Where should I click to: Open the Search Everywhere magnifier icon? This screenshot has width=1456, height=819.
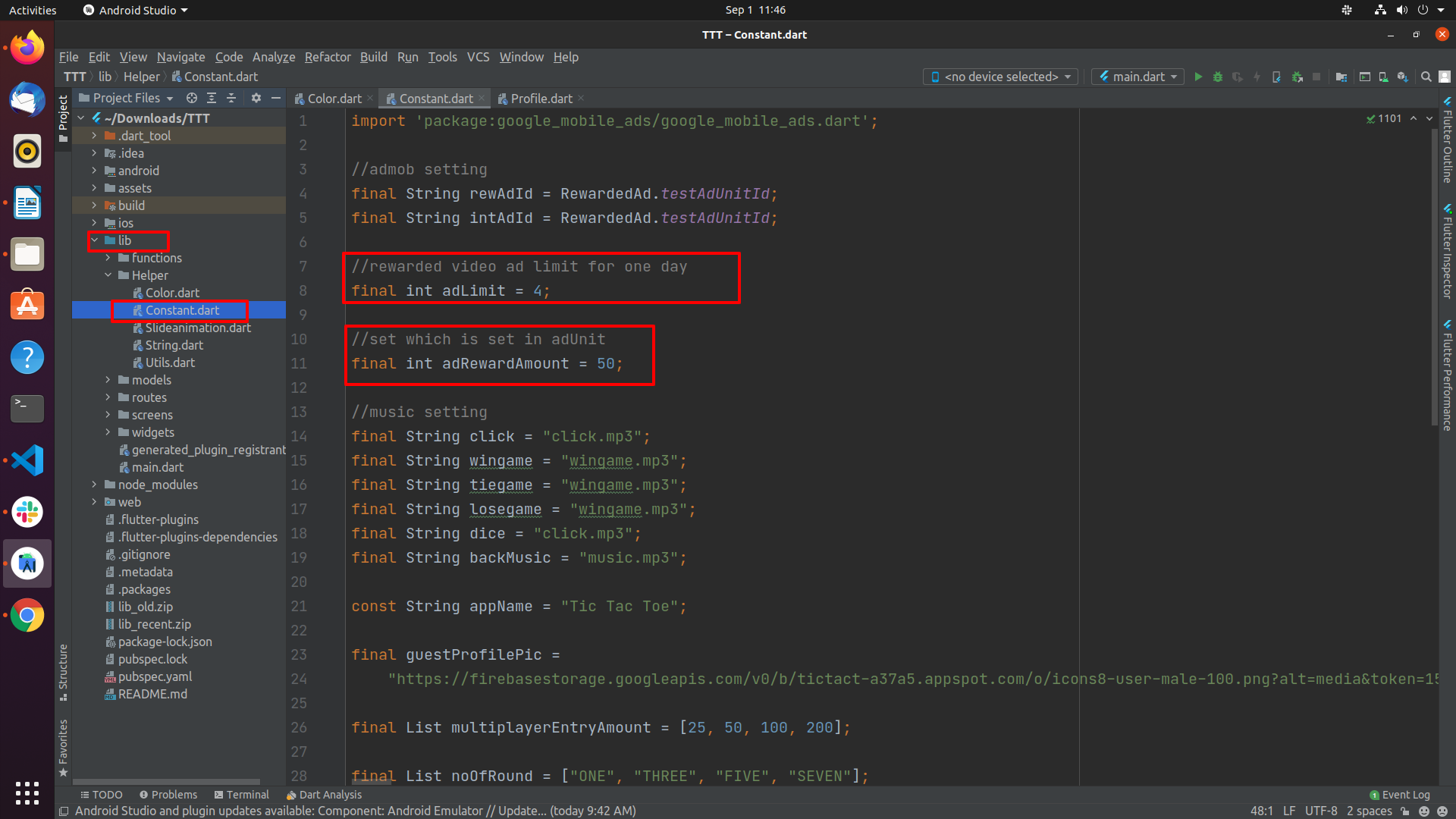[1426, 77]
